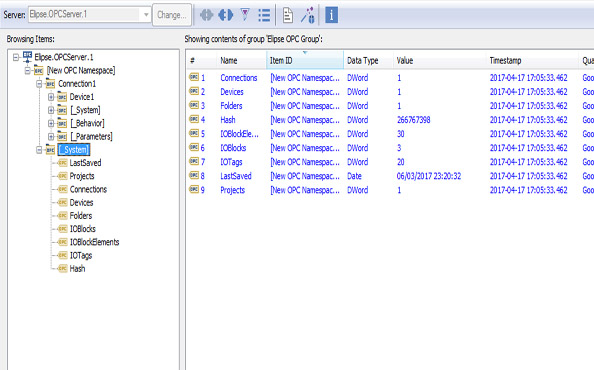
Task: Select IOTags tag in the tree
Action: tap(81, 256)
